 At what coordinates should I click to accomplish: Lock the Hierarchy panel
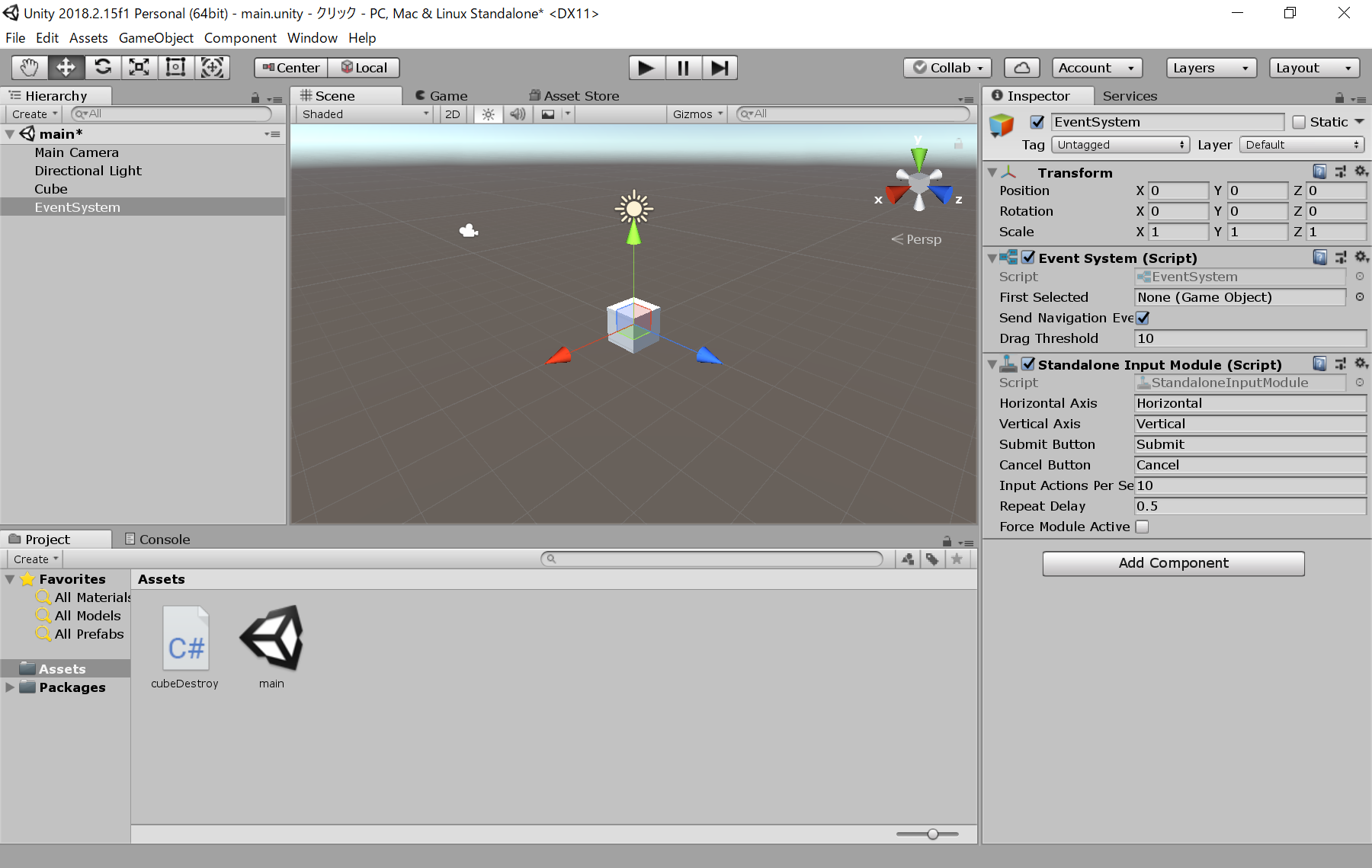(255, 98)
